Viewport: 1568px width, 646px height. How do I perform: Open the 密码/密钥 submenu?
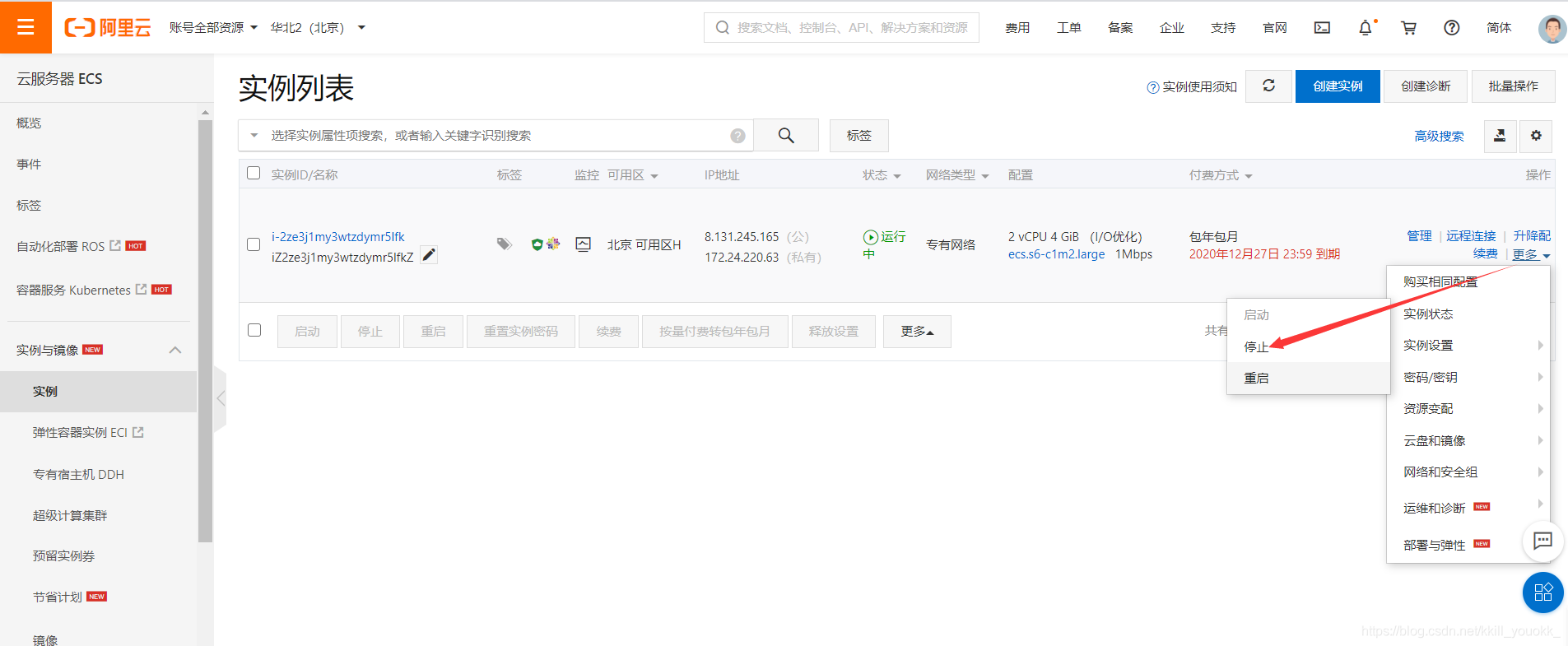1468,377
